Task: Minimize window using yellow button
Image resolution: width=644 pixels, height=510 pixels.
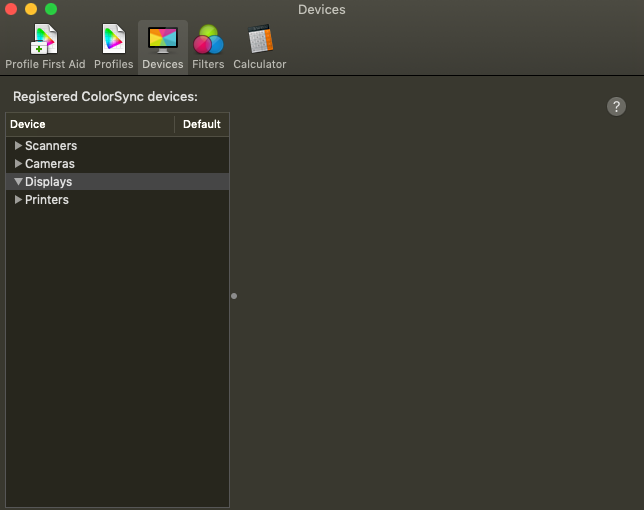Action: pyautogui.click(x=31, y=9)
